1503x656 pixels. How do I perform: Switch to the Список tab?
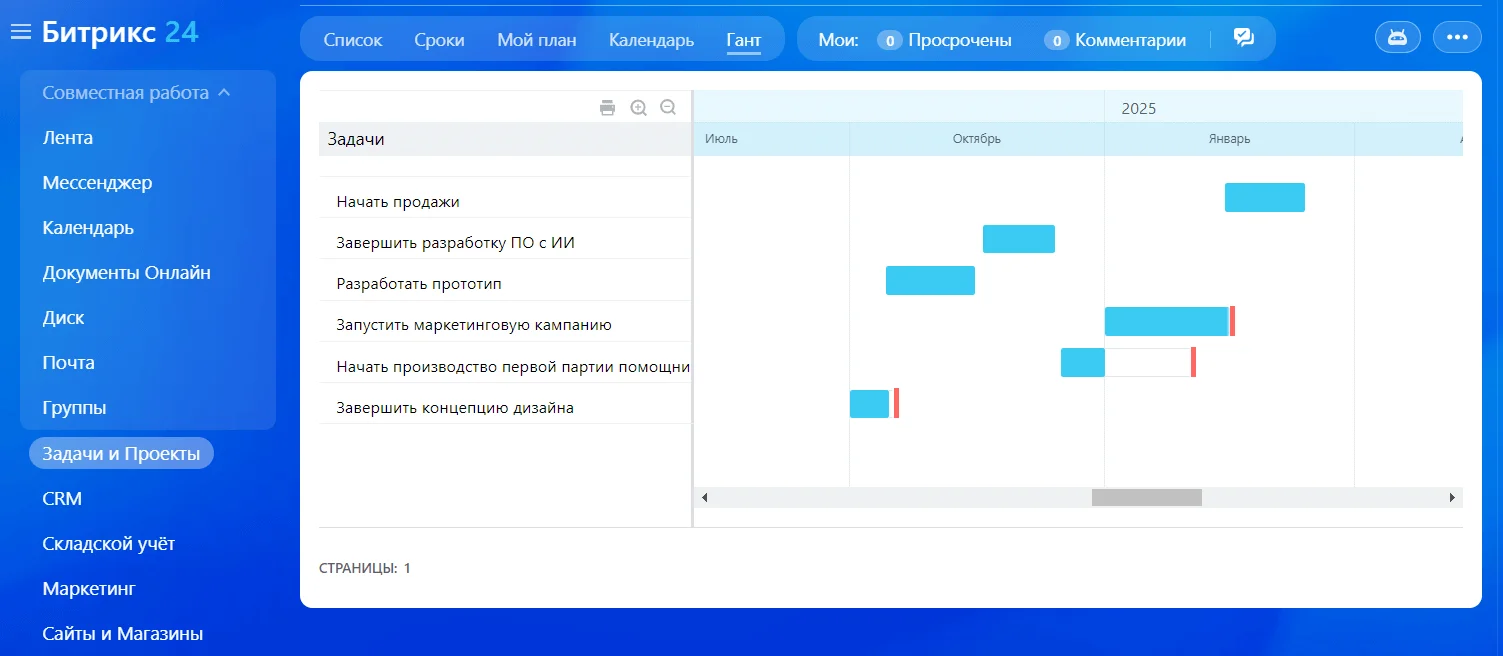[x=353, y=40]
